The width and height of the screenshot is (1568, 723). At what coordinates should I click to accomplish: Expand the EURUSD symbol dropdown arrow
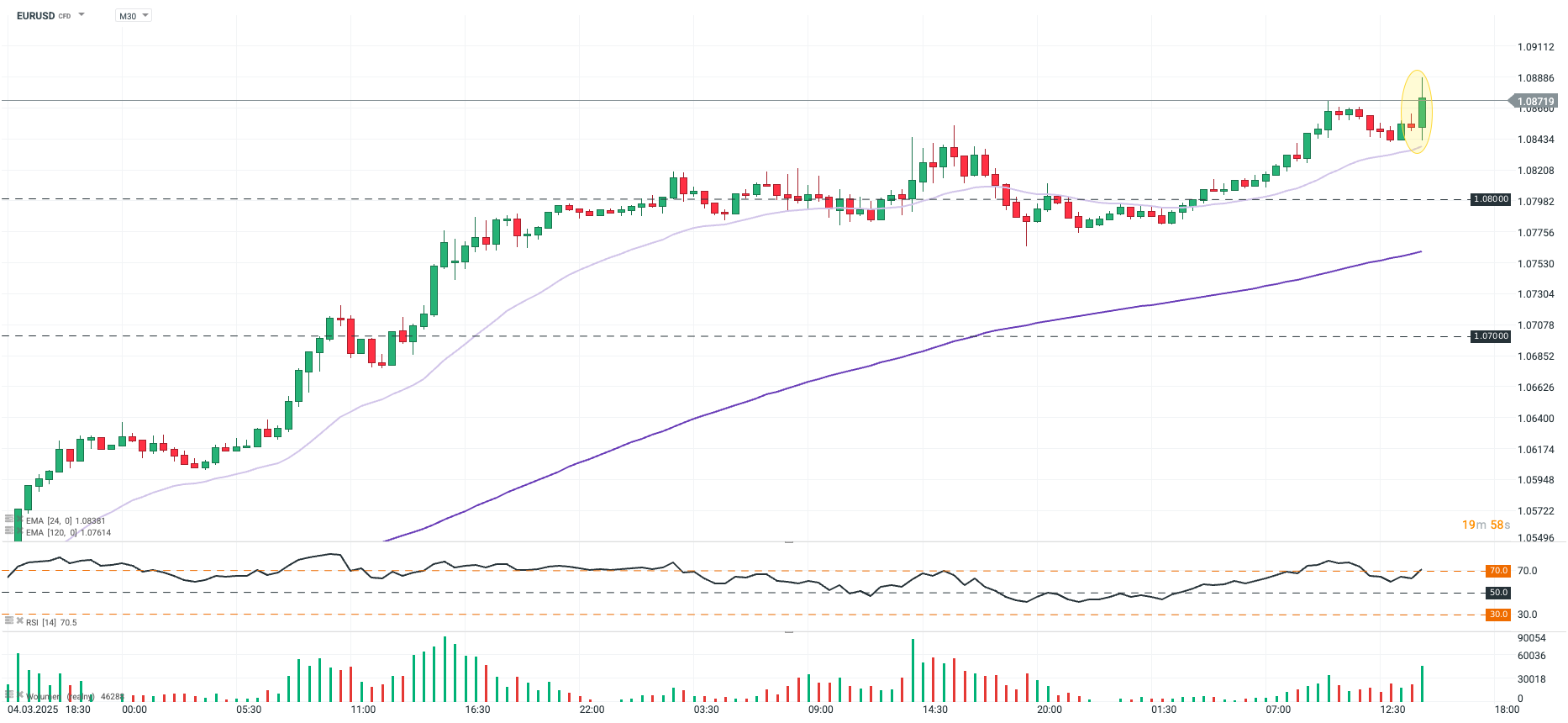(82, 15)
